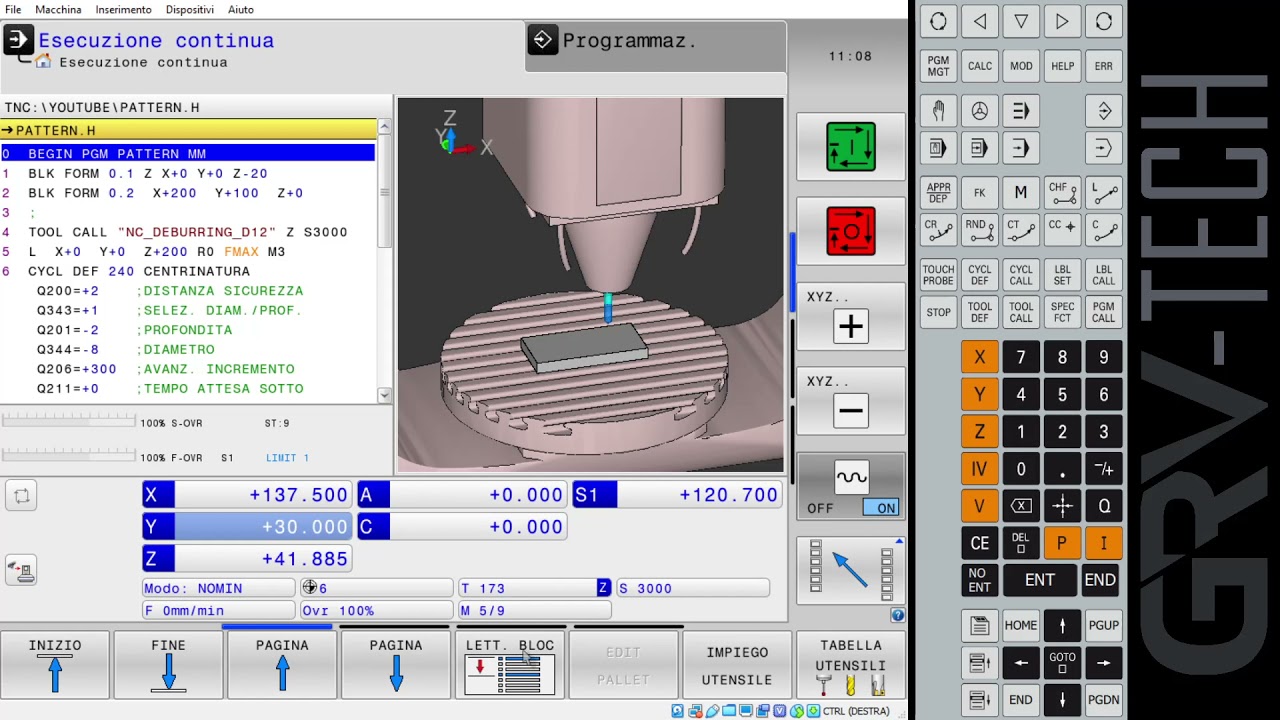This screenshot has width=1280, height=720.
Task: Click the CR circle radius key
Action: click(x=938, y=231)
